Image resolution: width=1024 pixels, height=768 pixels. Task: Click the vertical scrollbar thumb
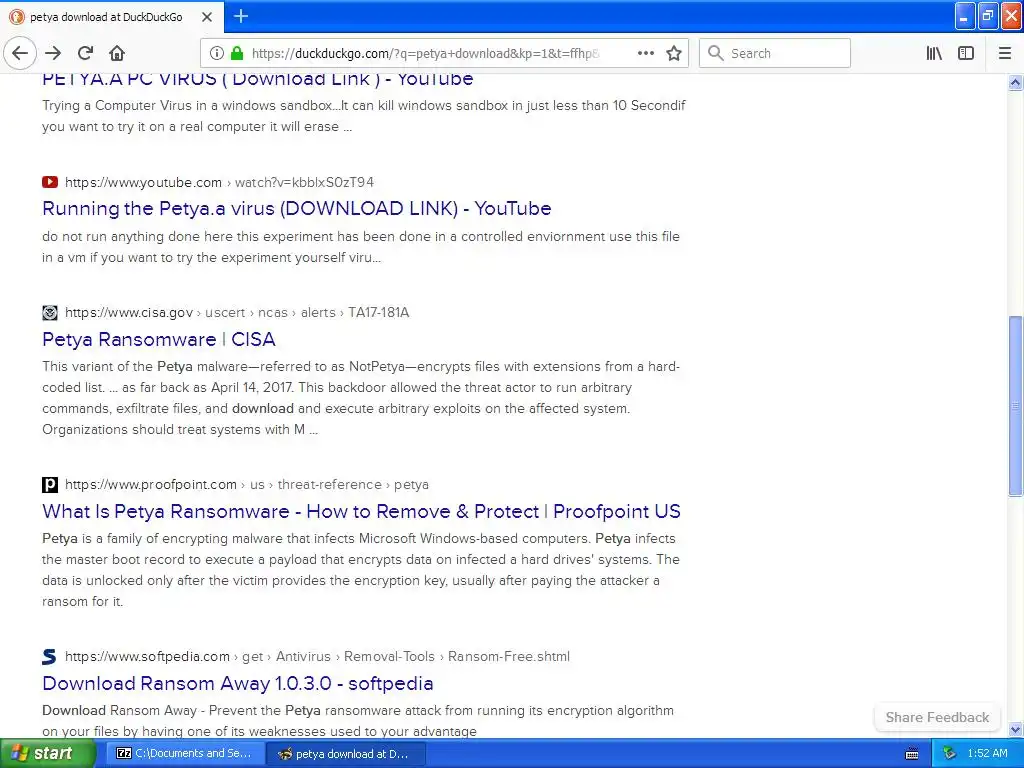1015,406
